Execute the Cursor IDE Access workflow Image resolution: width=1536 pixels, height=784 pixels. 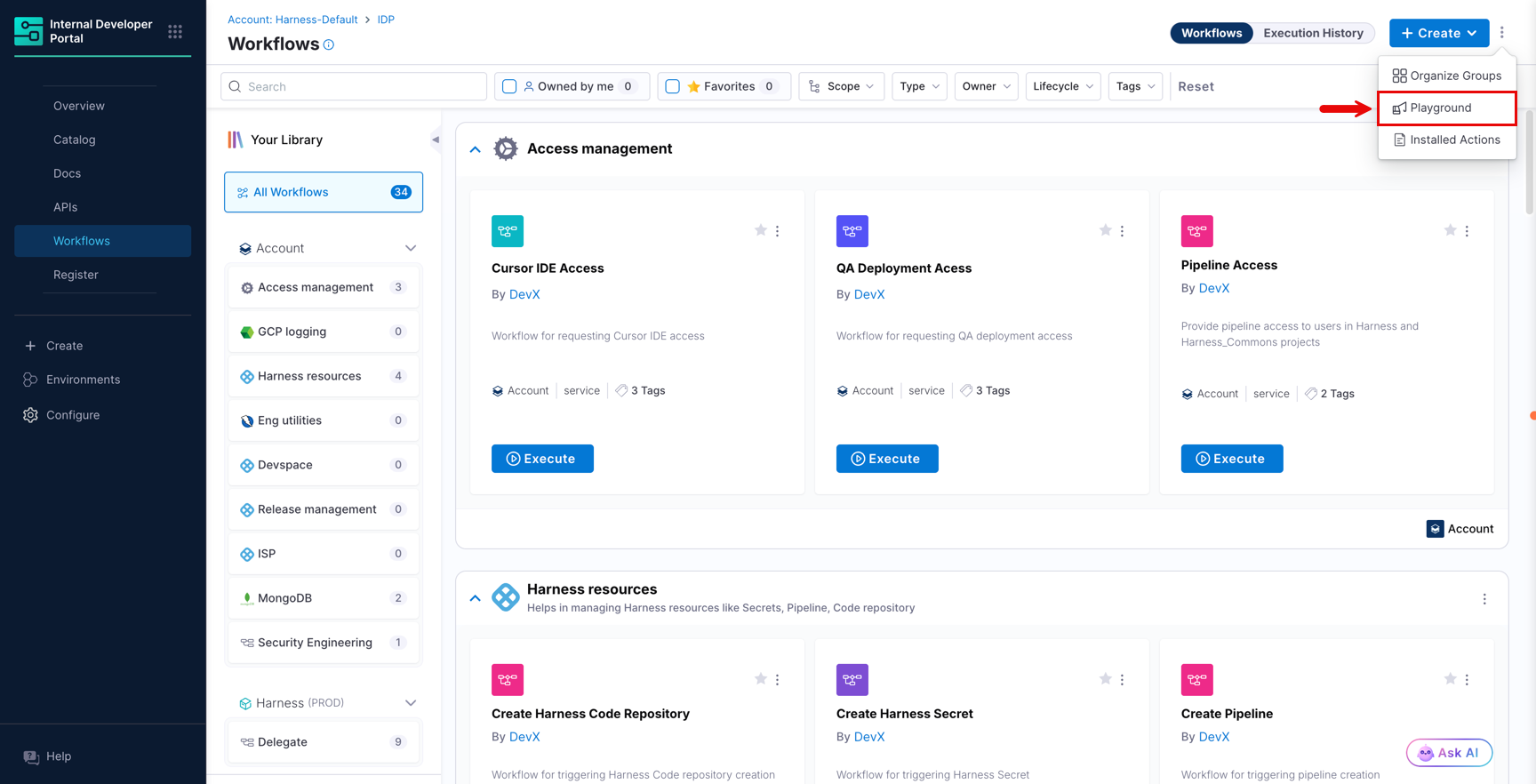pyautogui.click(x=542, y=459)
